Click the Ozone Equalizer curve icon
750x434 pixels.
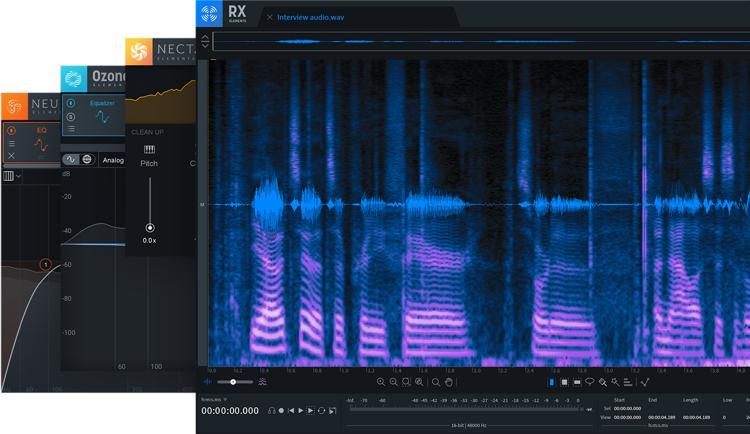tap(102, 117)
